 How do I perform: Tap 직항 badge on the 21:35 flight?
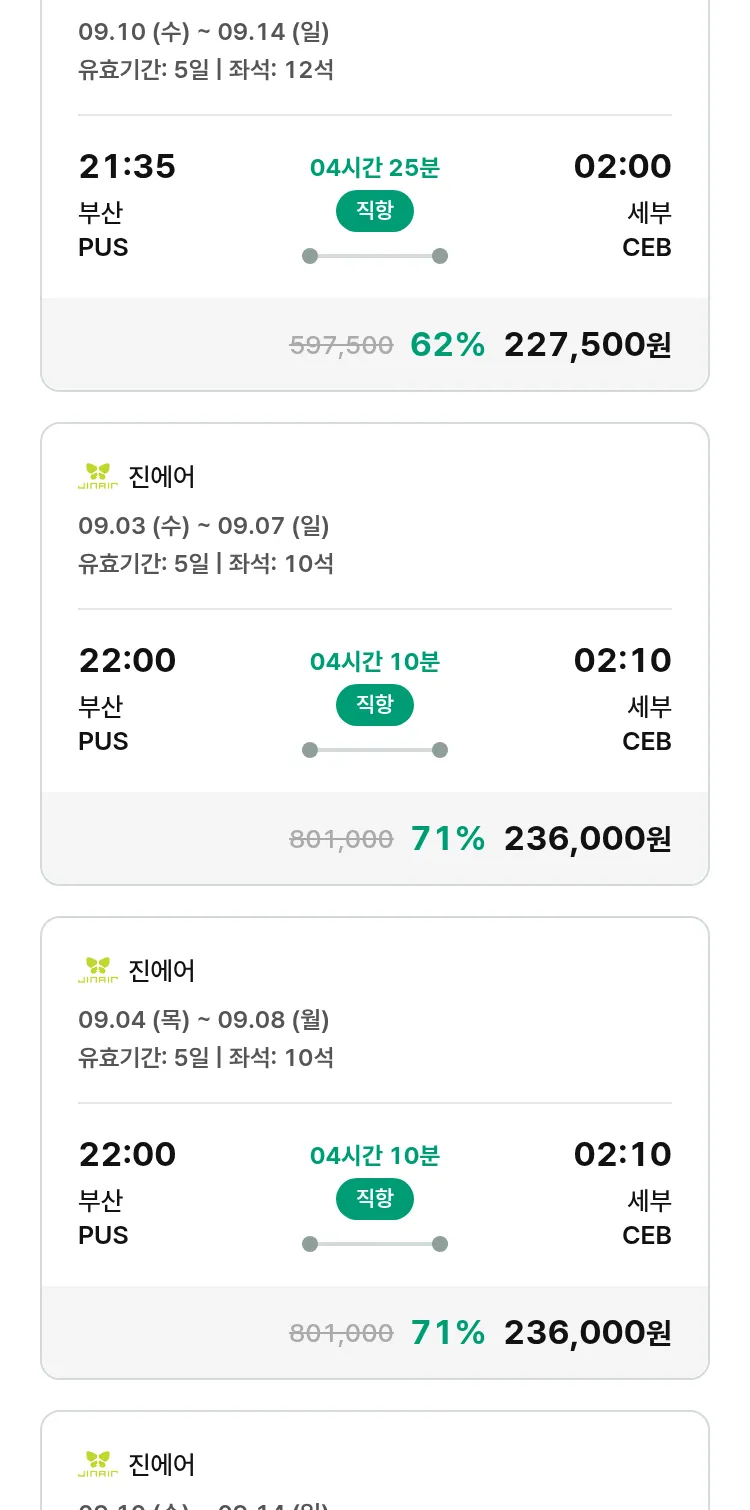click(375, 211)
